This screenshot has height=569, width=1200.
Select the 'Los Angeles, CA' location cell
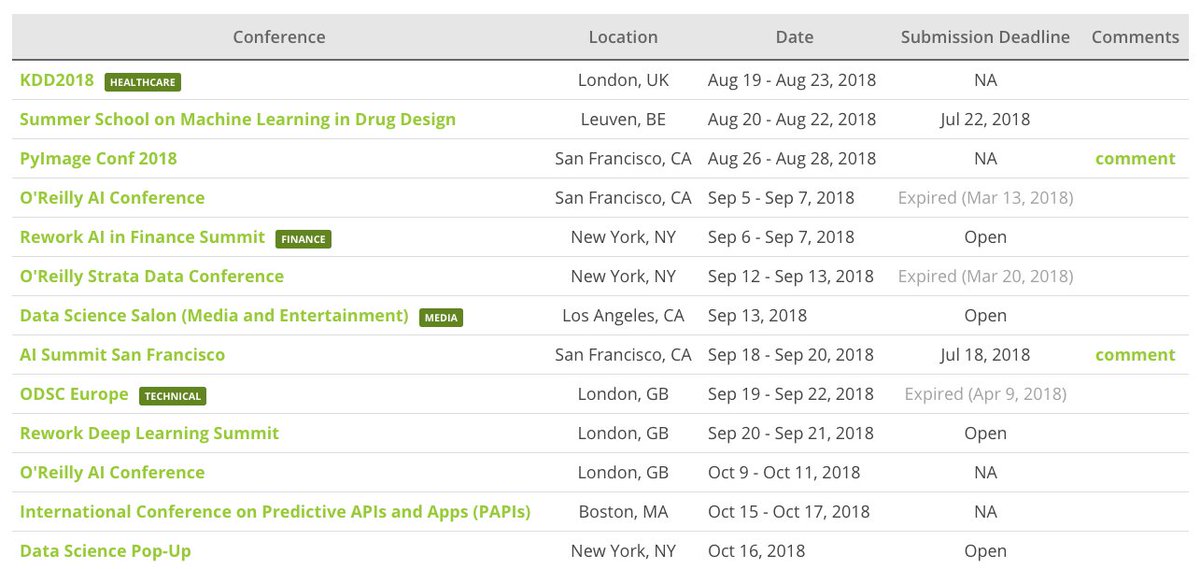coord(623,315)
